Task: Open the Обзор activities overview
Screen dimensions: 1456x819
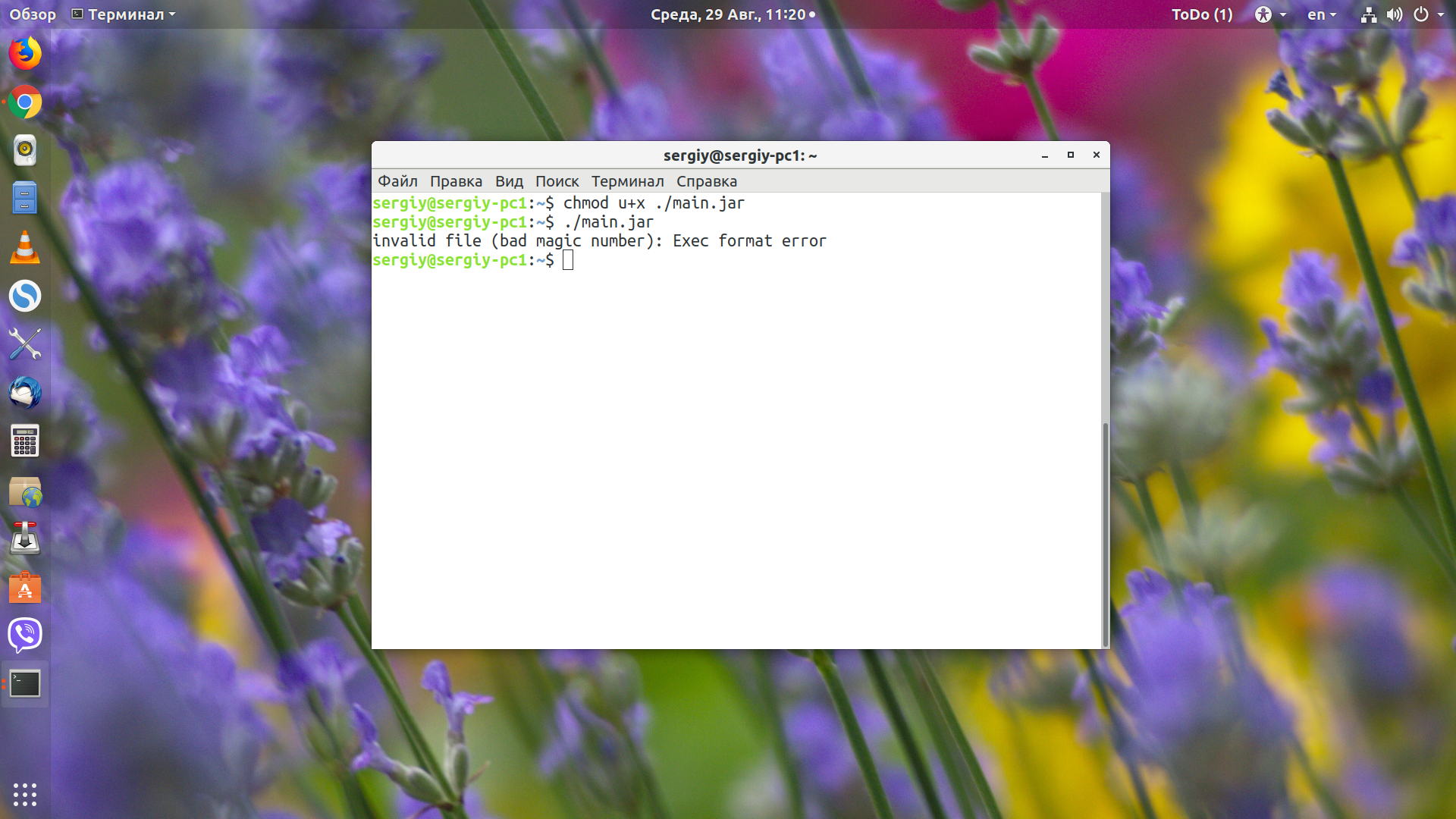Action: point(33,14)
